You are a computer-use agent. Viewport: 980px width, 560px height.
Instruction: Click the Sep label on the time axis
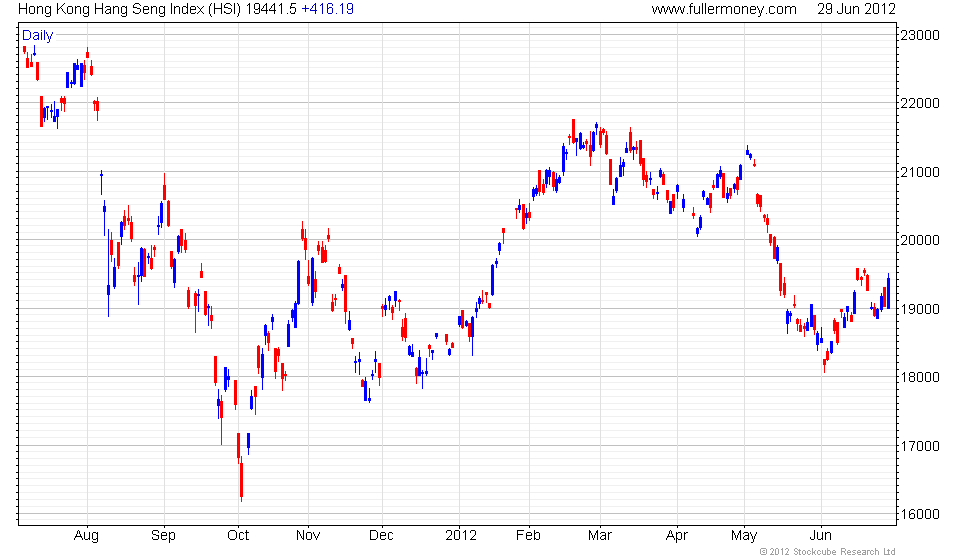coord(164,536)
